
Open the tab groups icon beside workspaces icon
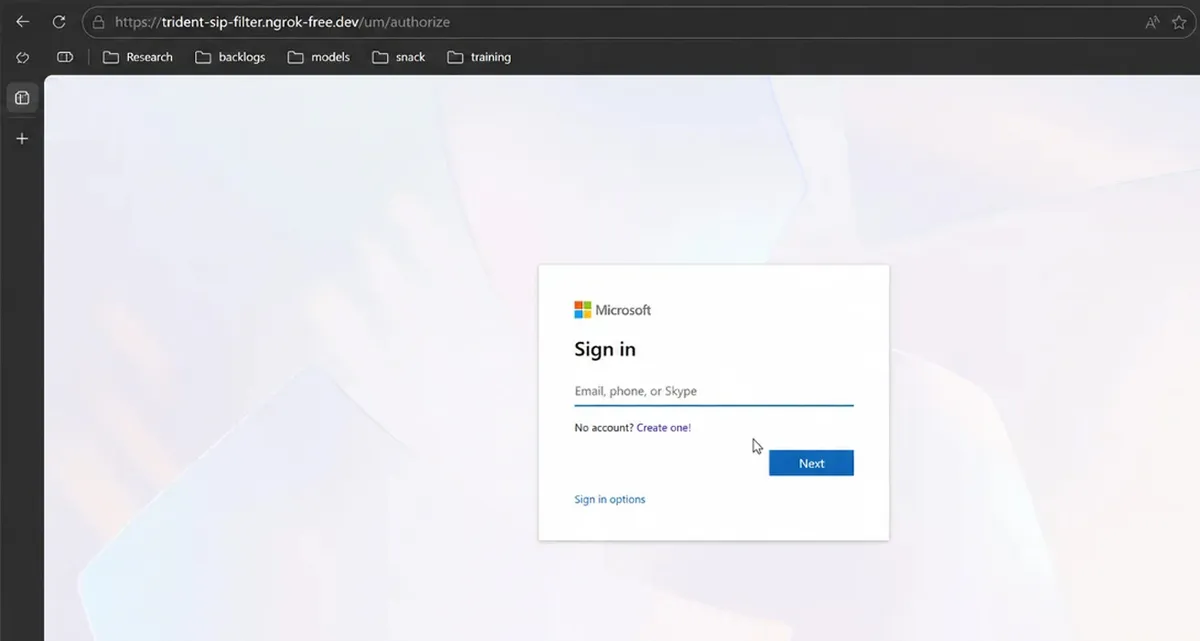65,57
